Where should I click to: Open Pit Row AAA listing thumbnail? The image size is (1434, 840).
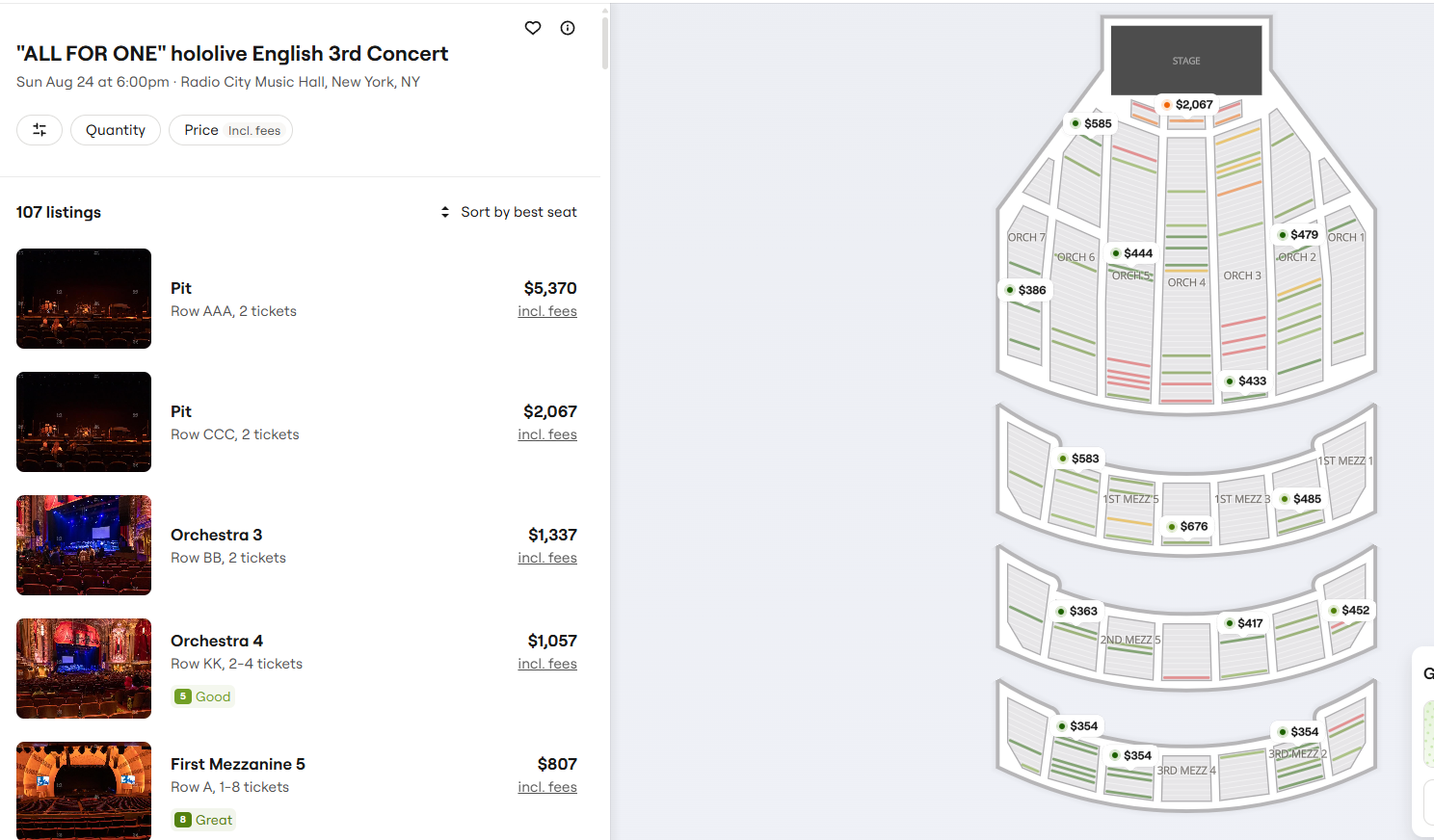[84, 299]
